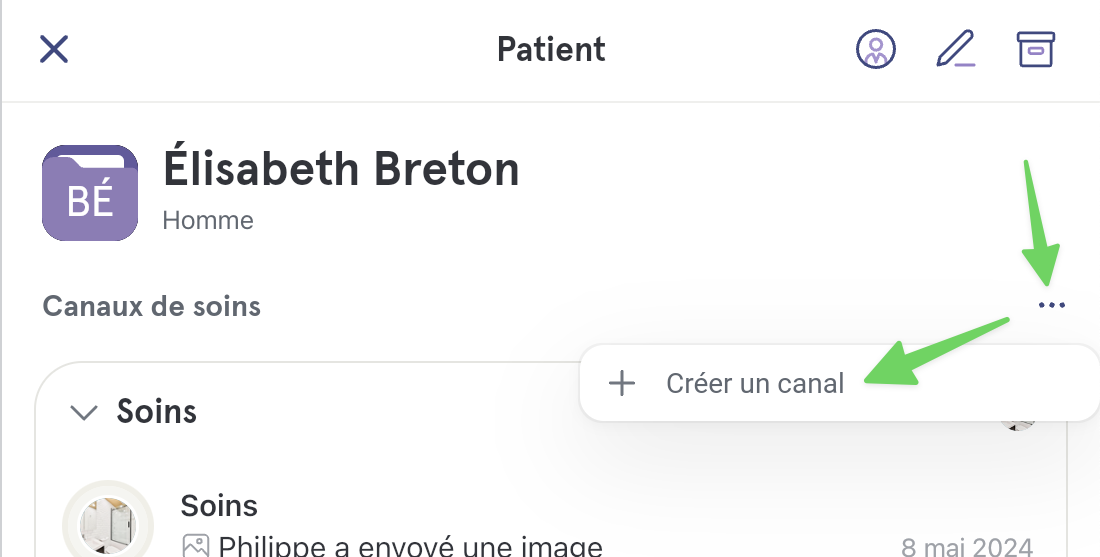
Task: Click the purple BÉ folder avatar
Action: pyautogui.click(x=90, y=193)
